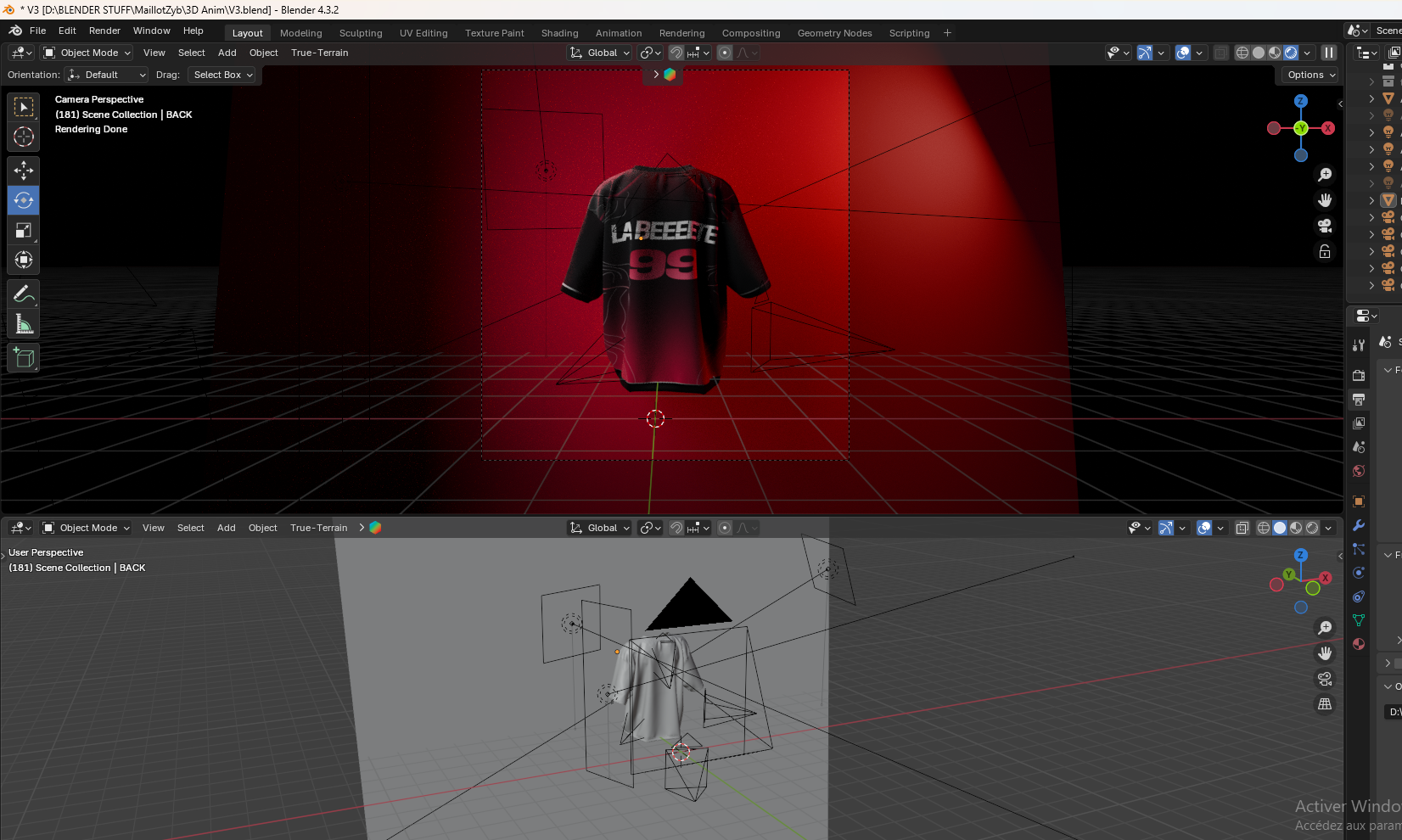Toggle snapping magnet in top viewport header
The image size is (1402, 840).
pyautogui.click(x=676, y=53)
